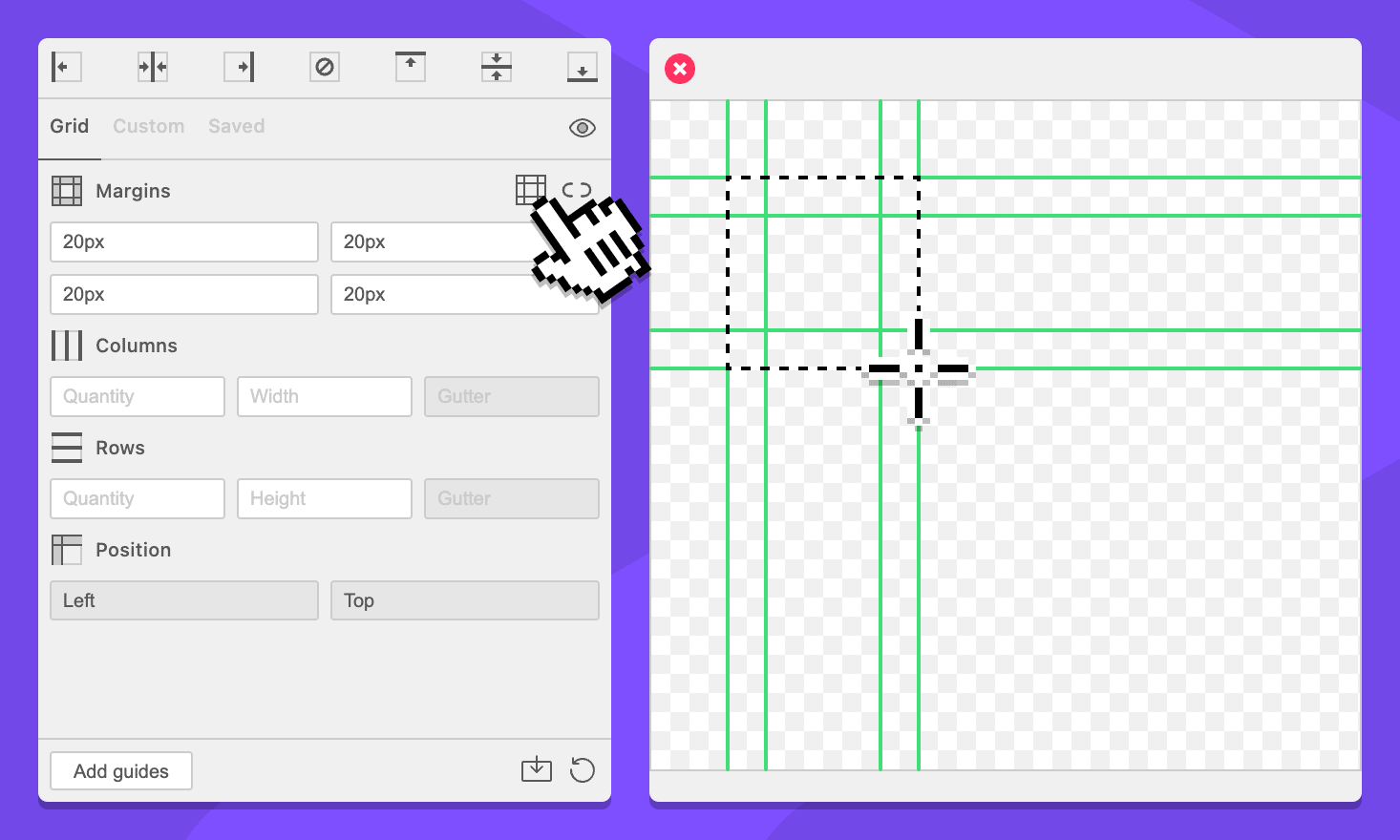Add vertical midpoint guide icon
The height and width of the screenshot is (840, 1400).
click(x=153, y=67)
